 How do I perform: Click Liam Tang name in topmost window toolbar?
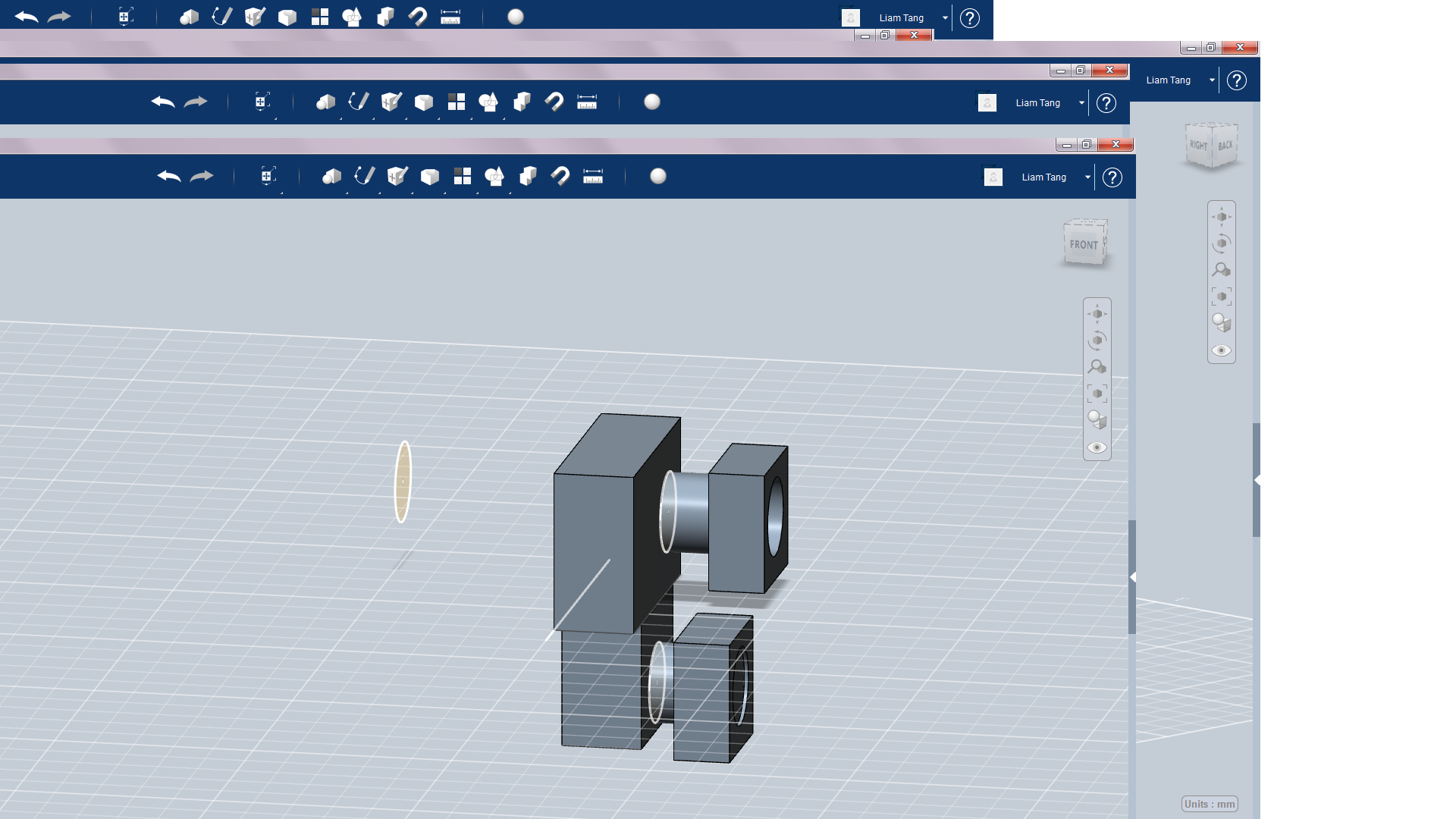[902, 18]
